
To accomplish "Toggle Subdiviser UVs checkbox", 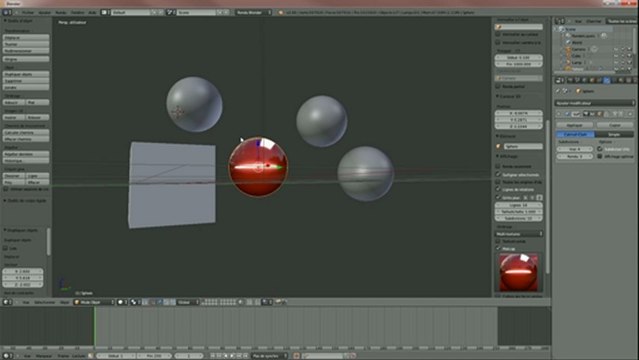I will (600, 149).
